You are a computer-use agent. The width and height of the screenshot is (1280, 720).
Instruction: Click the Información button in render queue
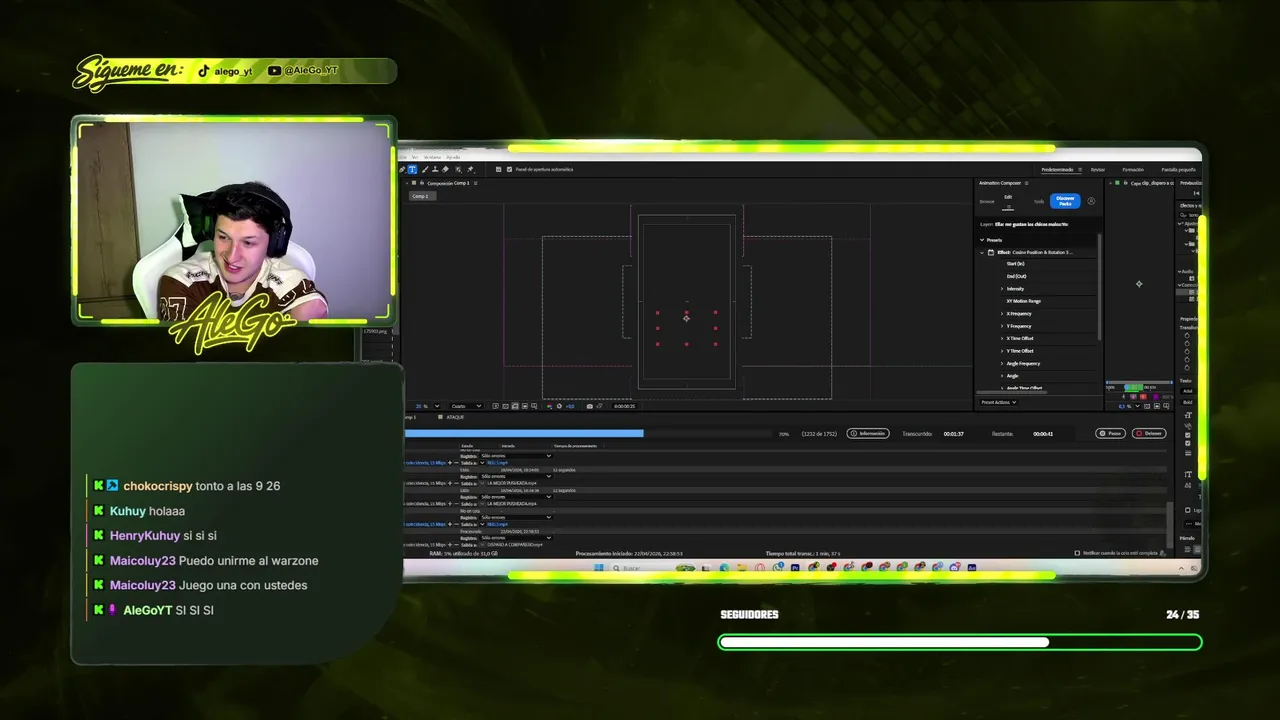point(868,434)
